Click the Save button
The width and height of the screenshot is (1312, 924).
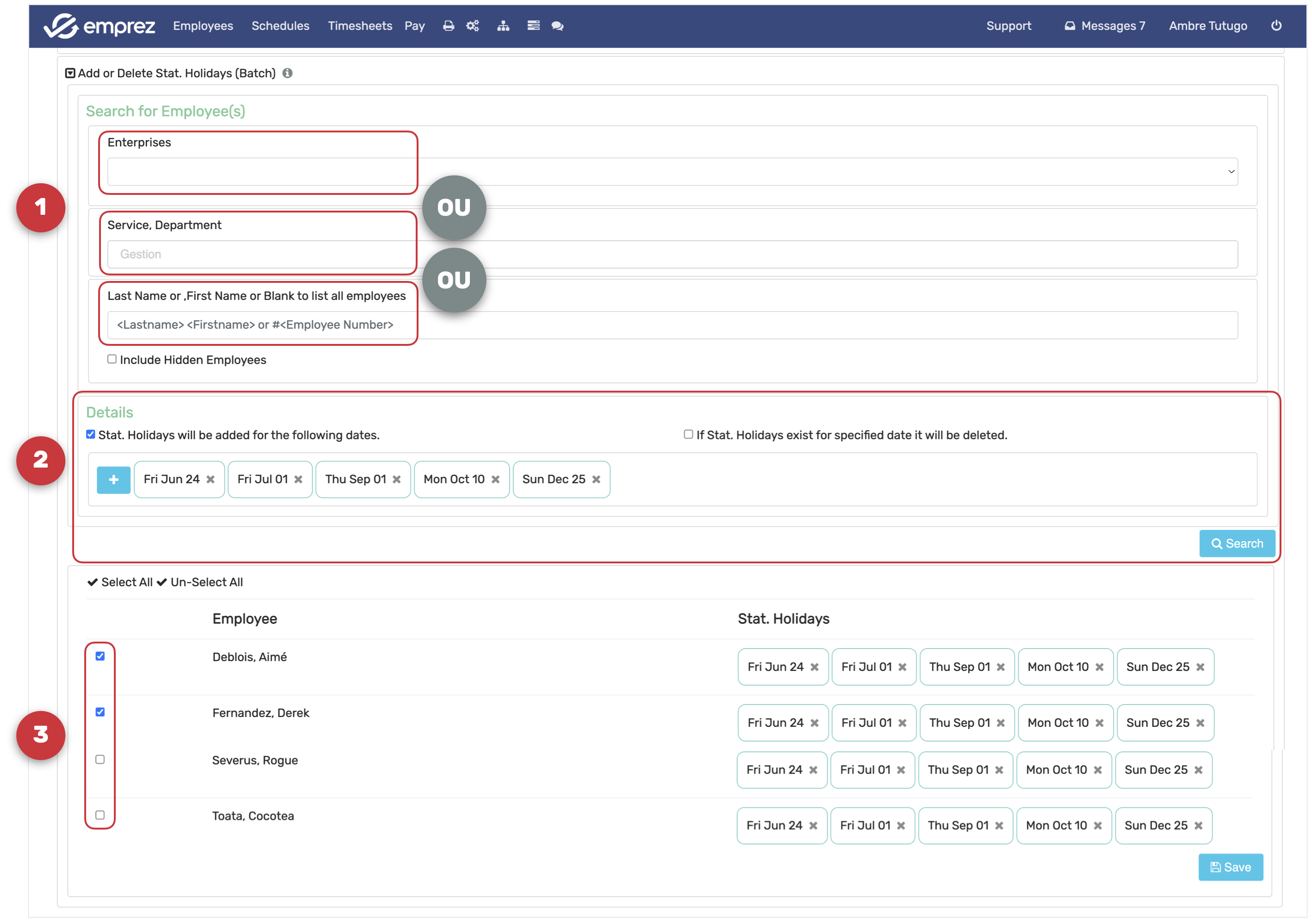(1230, 867)
